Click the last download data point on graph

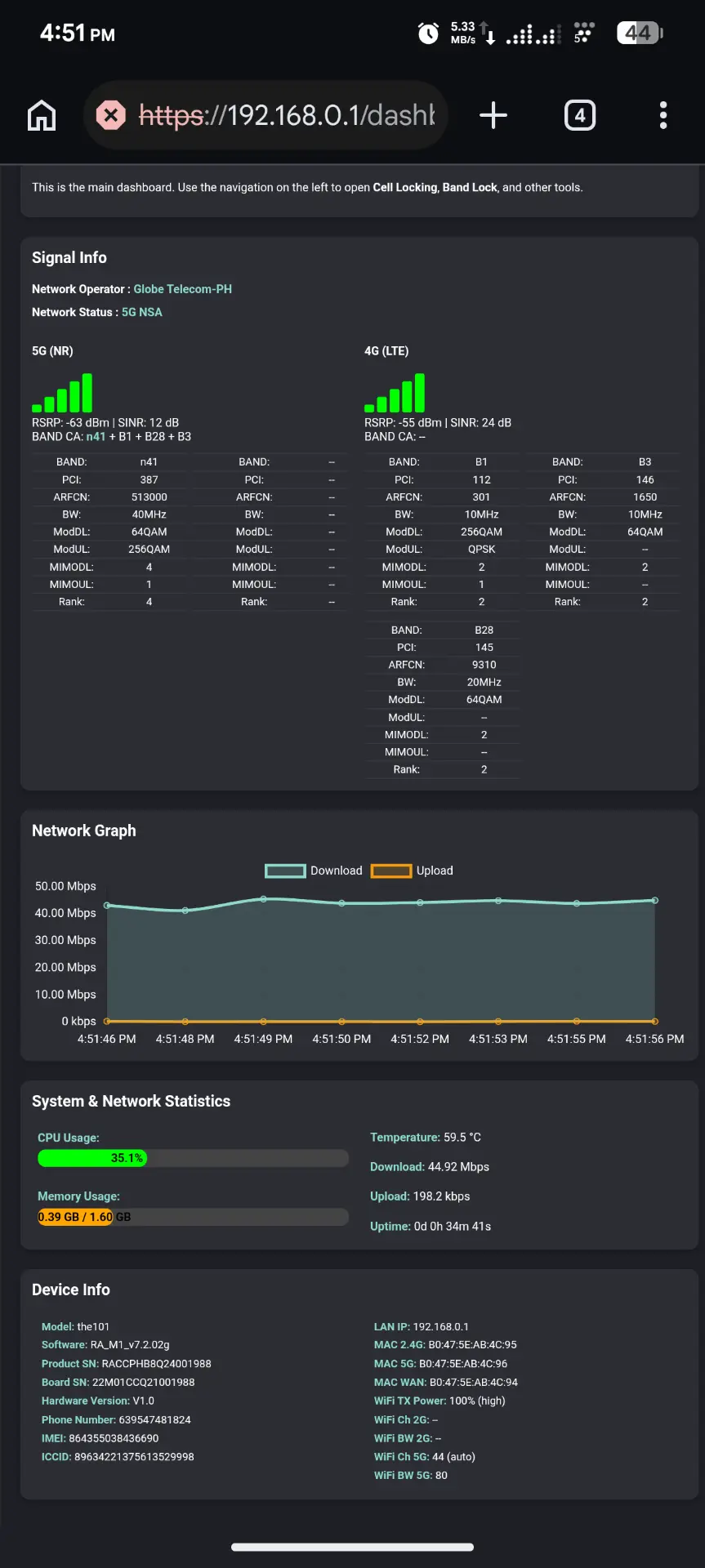pyautogui.click(x=654, y=900)
